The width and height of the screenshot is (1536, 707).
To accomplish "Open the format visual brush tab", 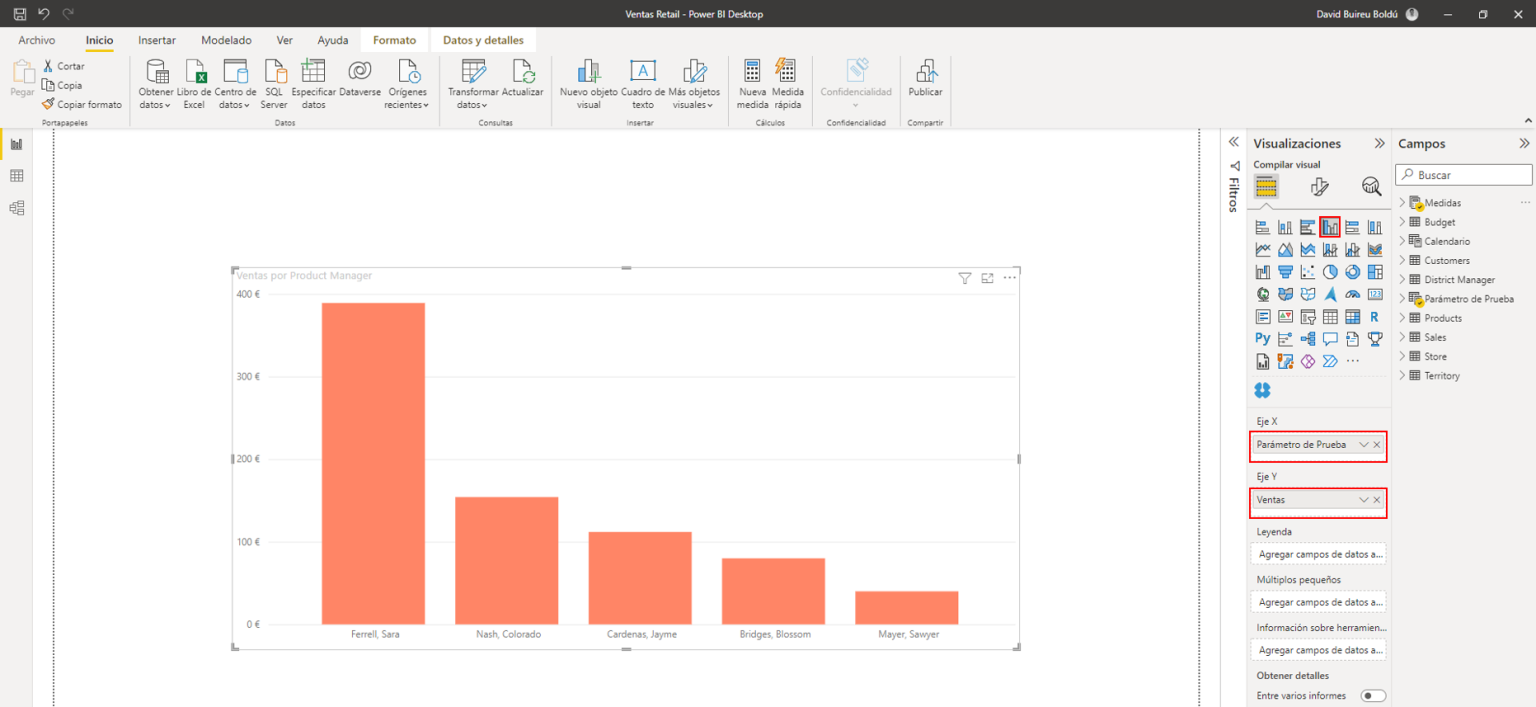I will [1319, 186].
